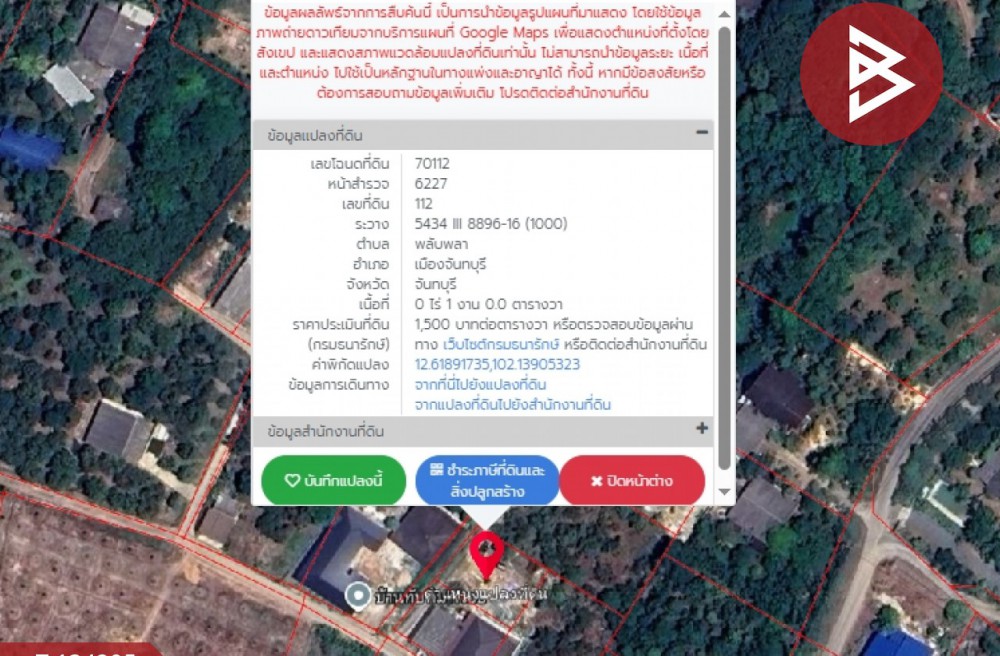
Task: Click the QR icon on blue button
Action: pyautogui.click(x=436, y=470)
